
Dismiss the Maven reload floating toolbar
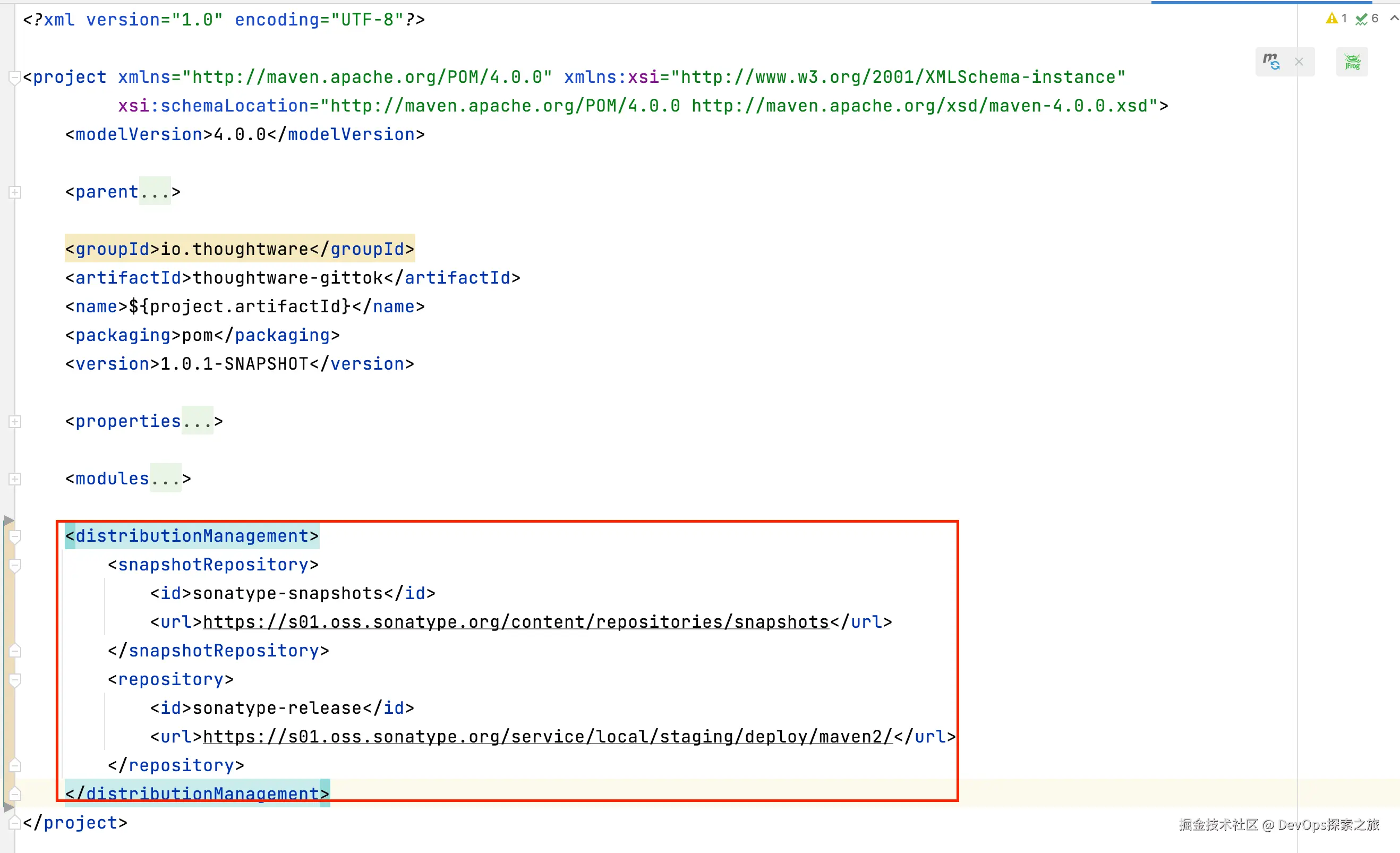point(1299,62)
